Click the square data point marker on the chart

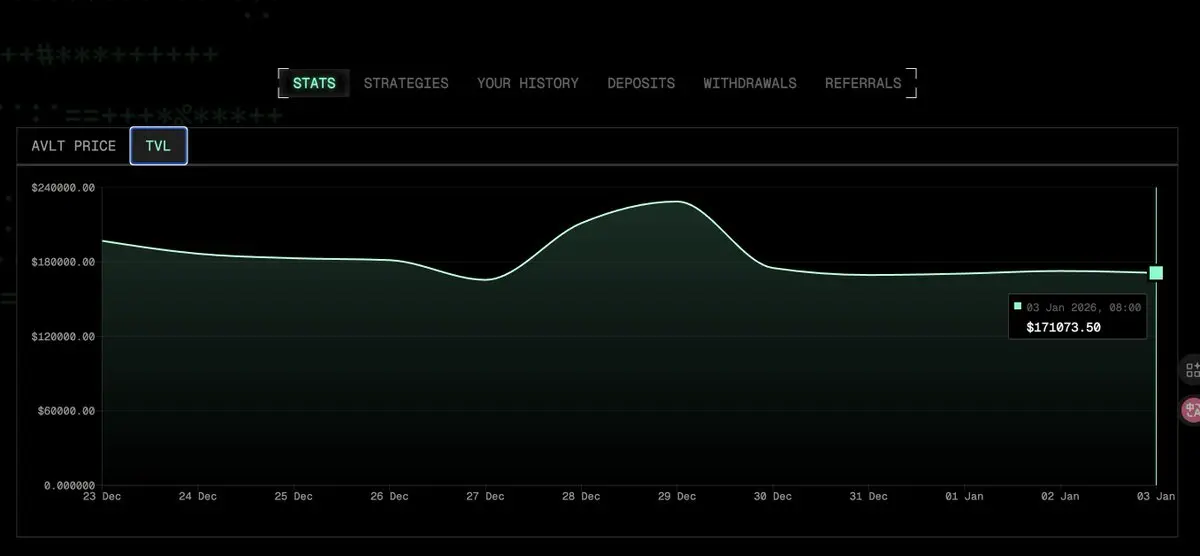point(1156,273)
